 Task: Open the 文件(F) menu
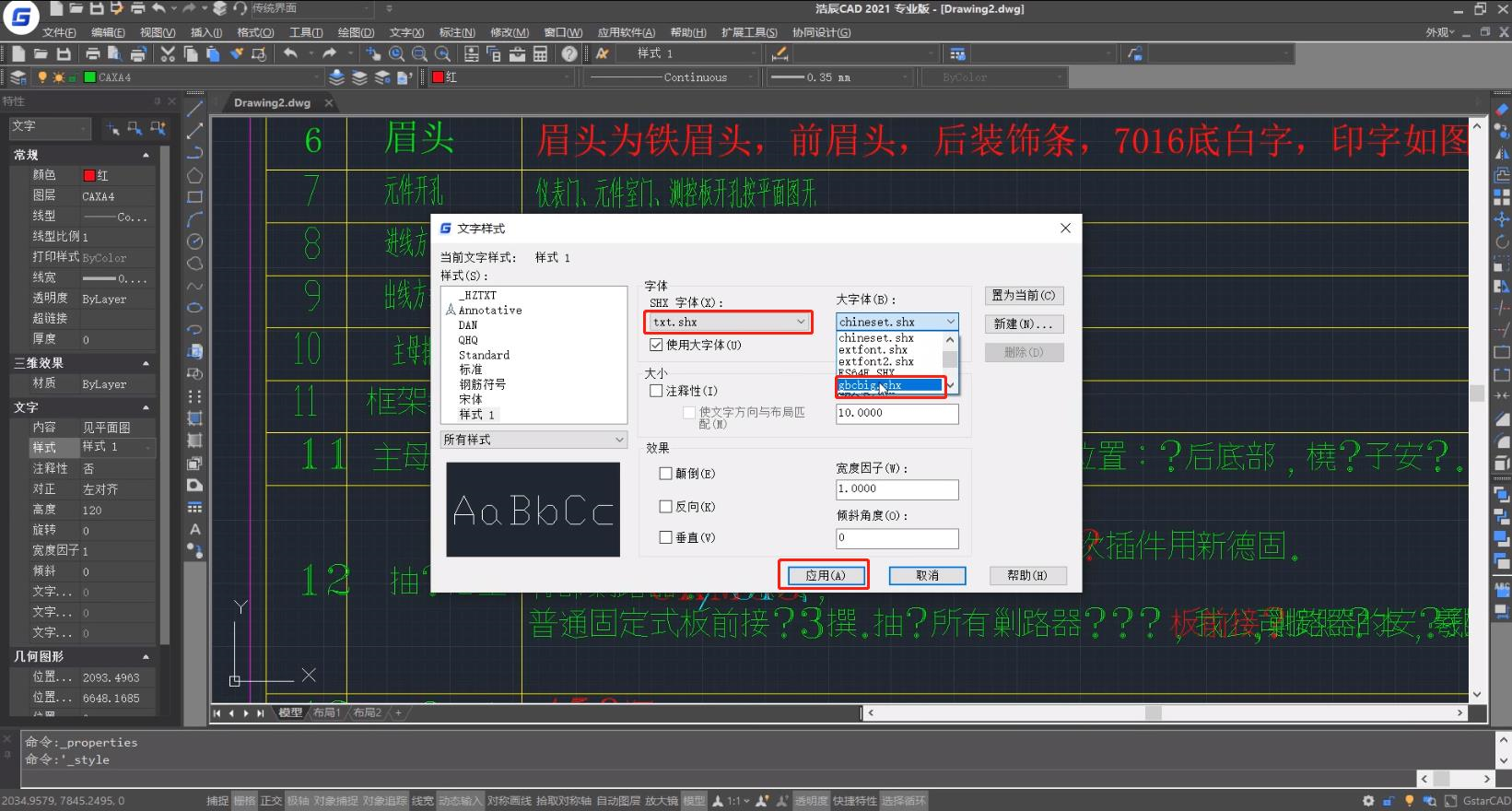point(59,32)
